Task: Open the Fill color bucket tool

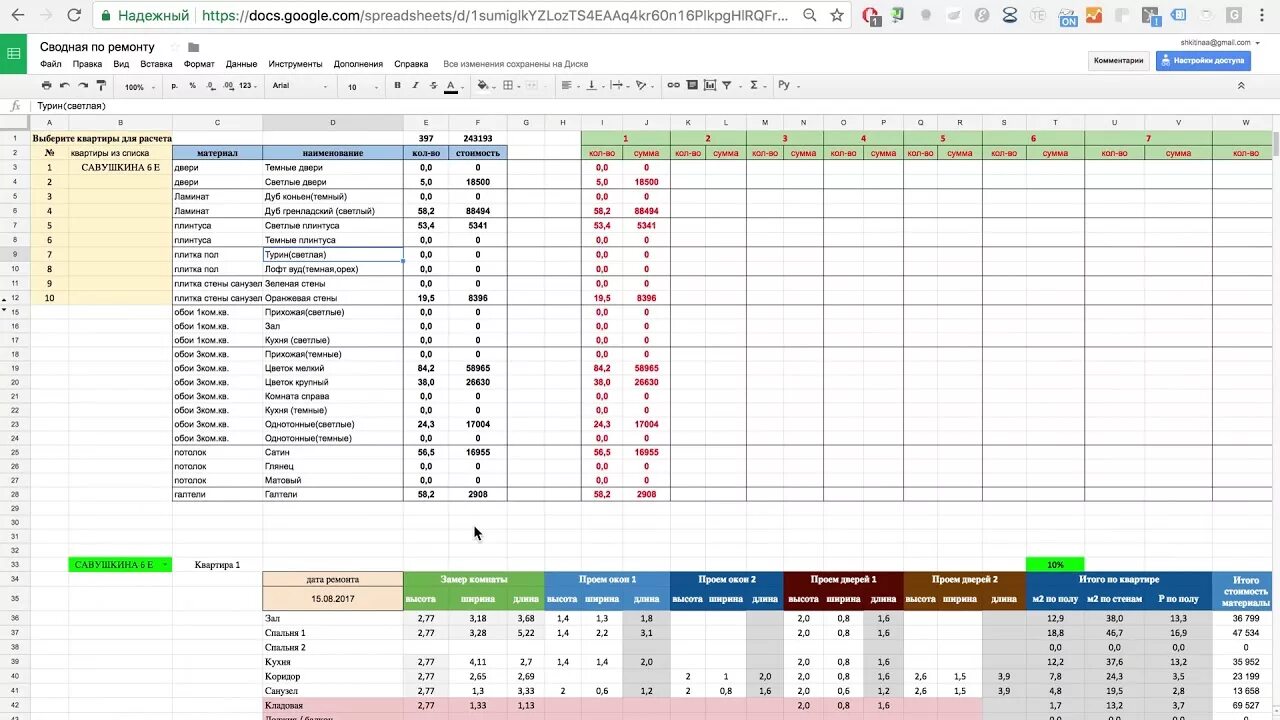Action: point(484,86)
